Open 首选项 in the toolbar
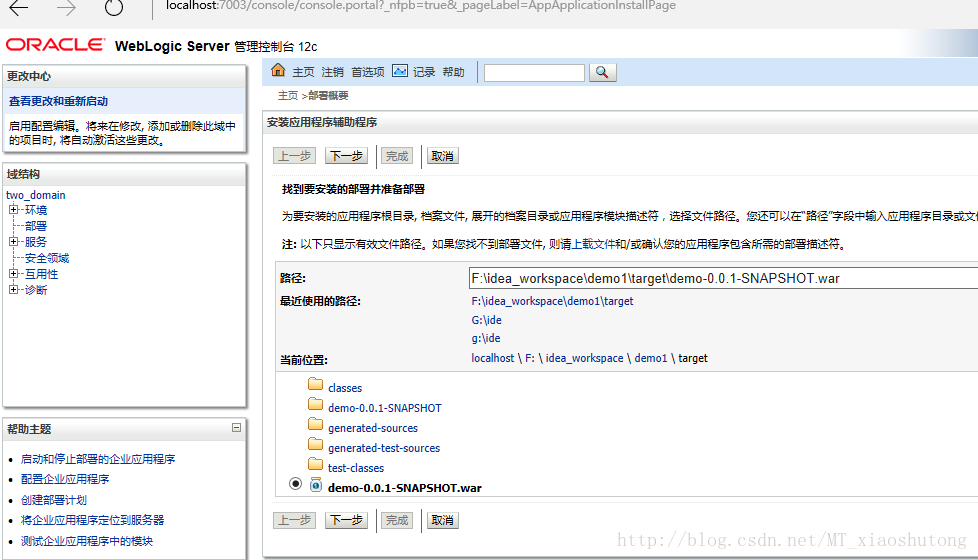Screen dimensions: 978x560 (367, 72)
